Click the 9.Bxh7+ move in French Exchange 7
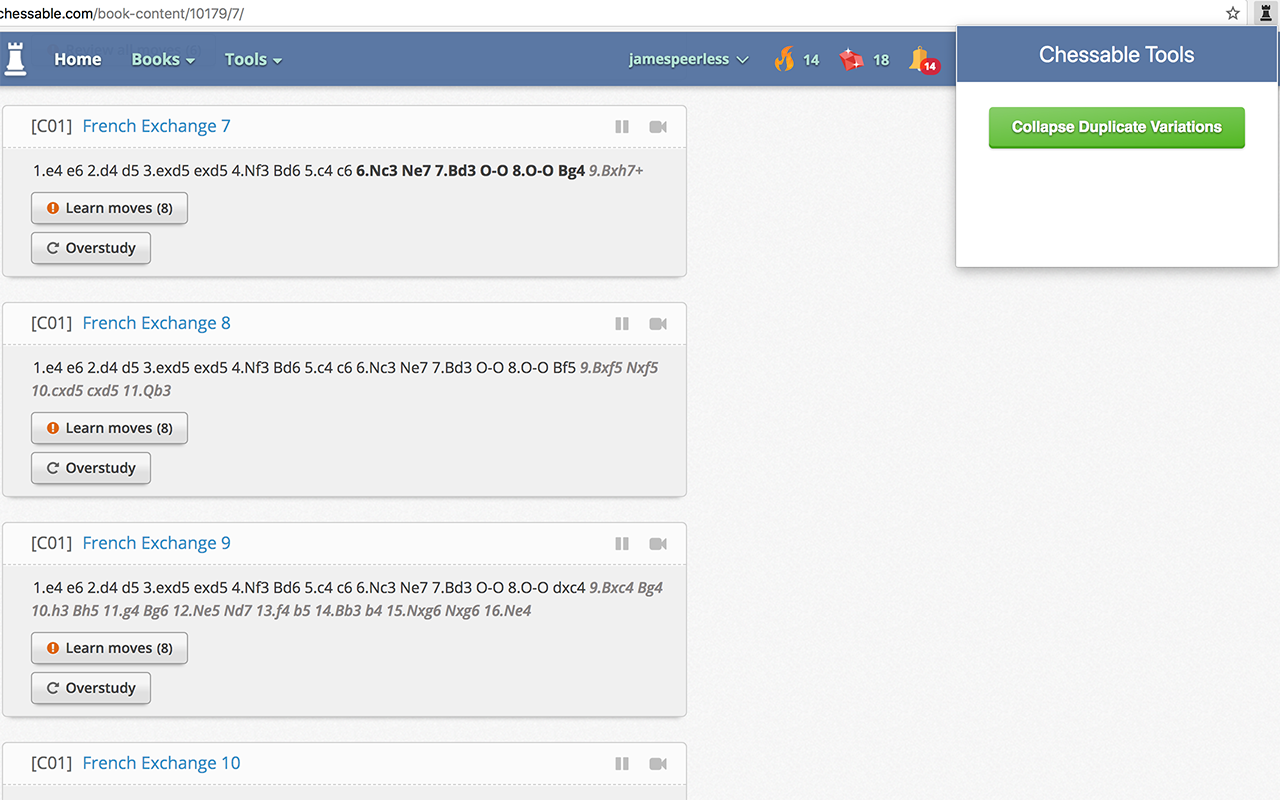The image size is (1280, 800). click(616, 171)
